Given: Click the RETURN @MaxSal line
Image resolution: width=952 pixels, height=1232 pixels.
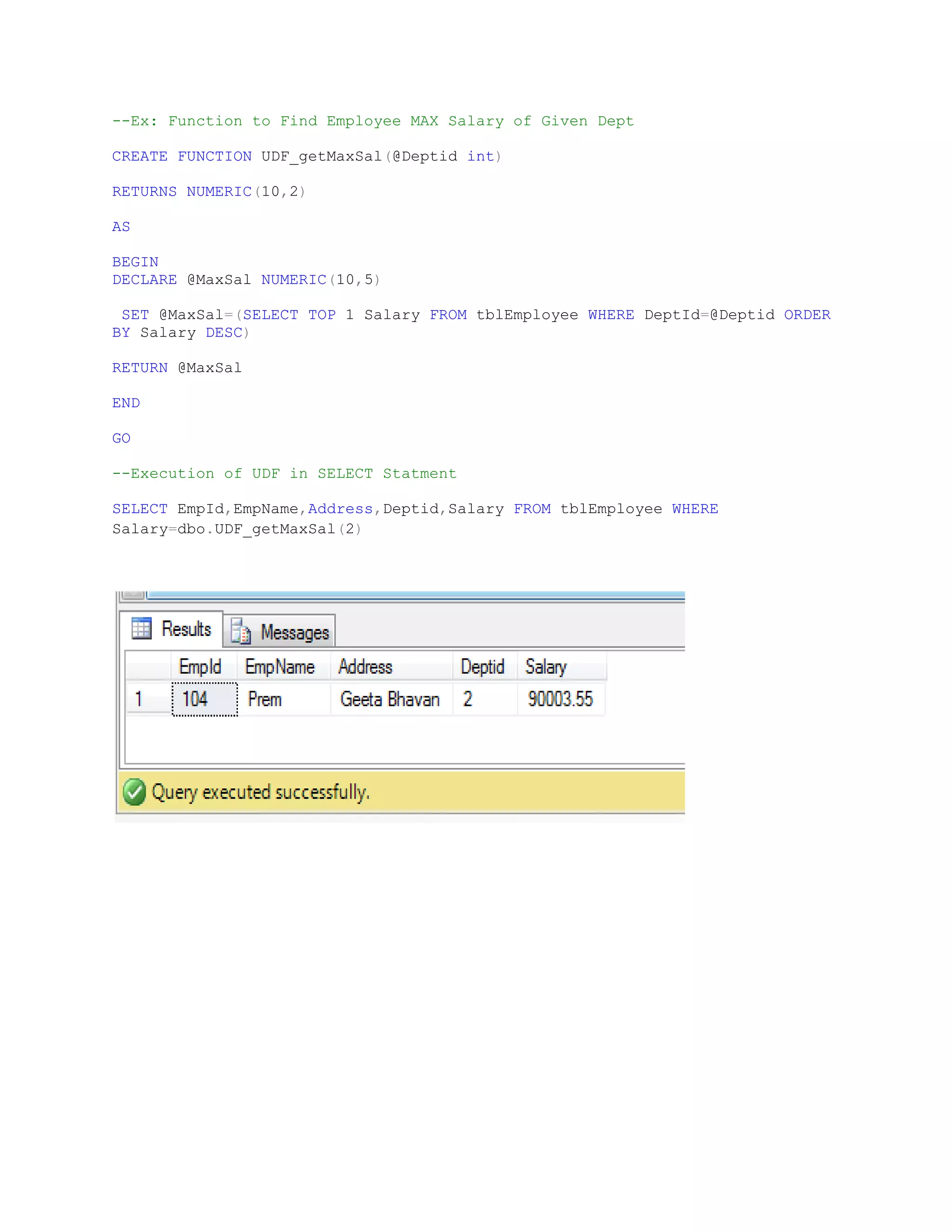Looking at the screenshot, I should pyautogui.click(x=177, y=368).
